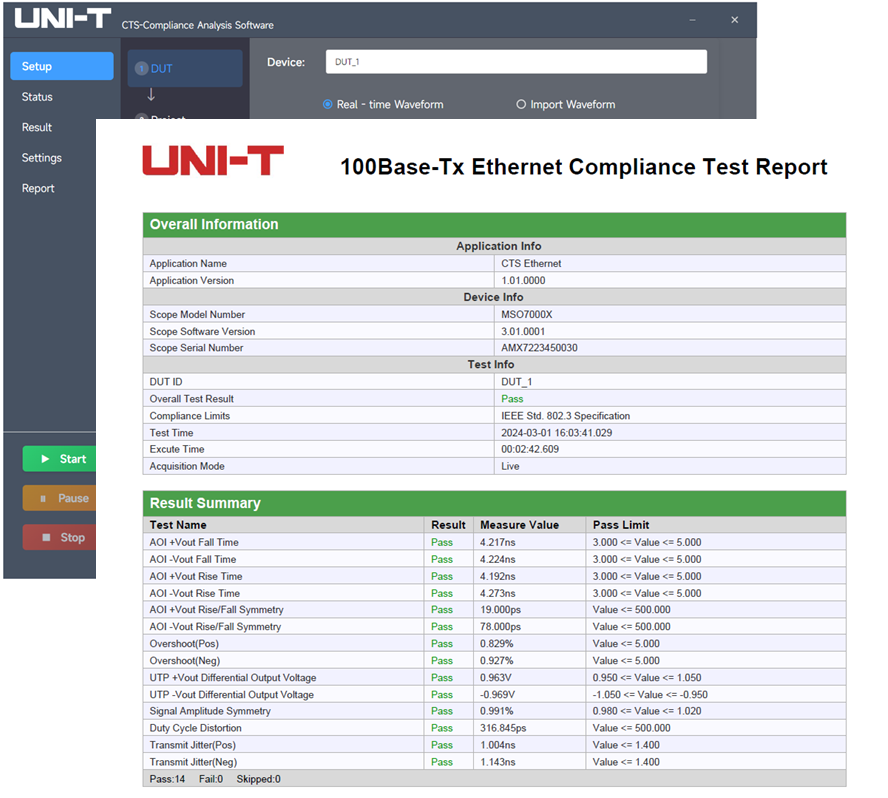The image size is (888, 798).
Task: Pause the running test
Action: [x=59, y=498]
